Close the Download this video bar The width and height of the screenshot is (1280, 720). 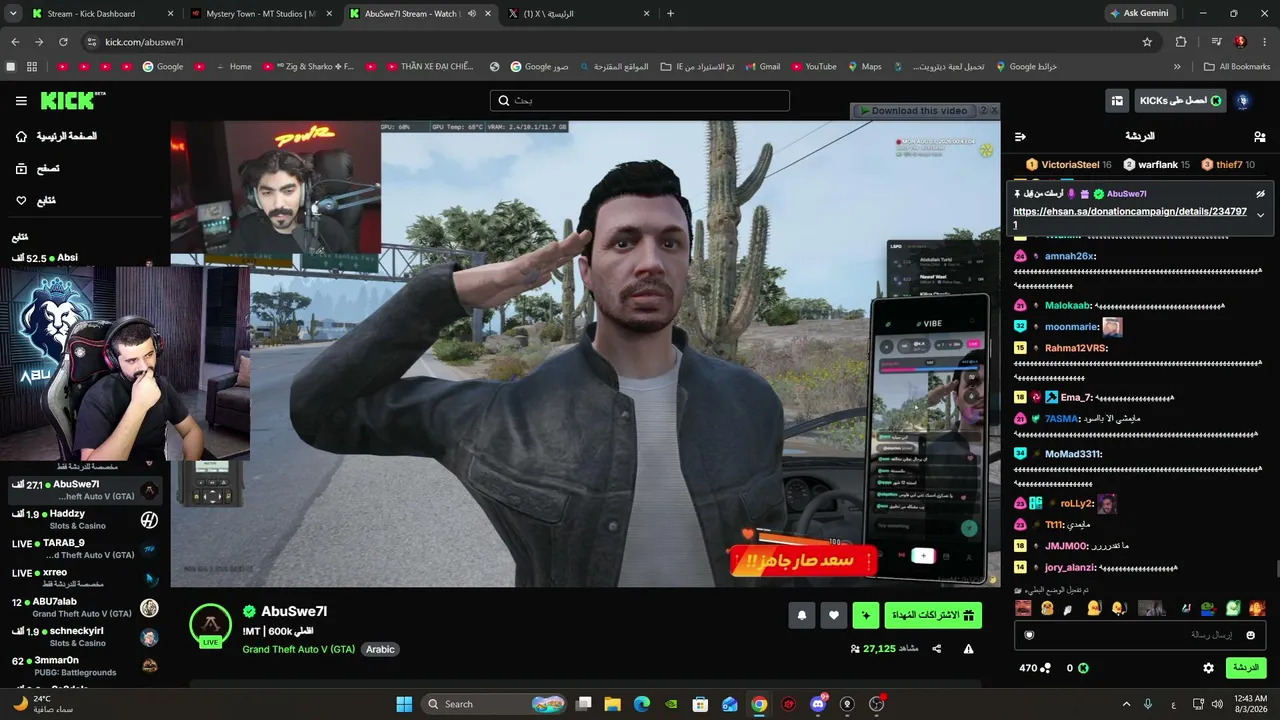993,111
